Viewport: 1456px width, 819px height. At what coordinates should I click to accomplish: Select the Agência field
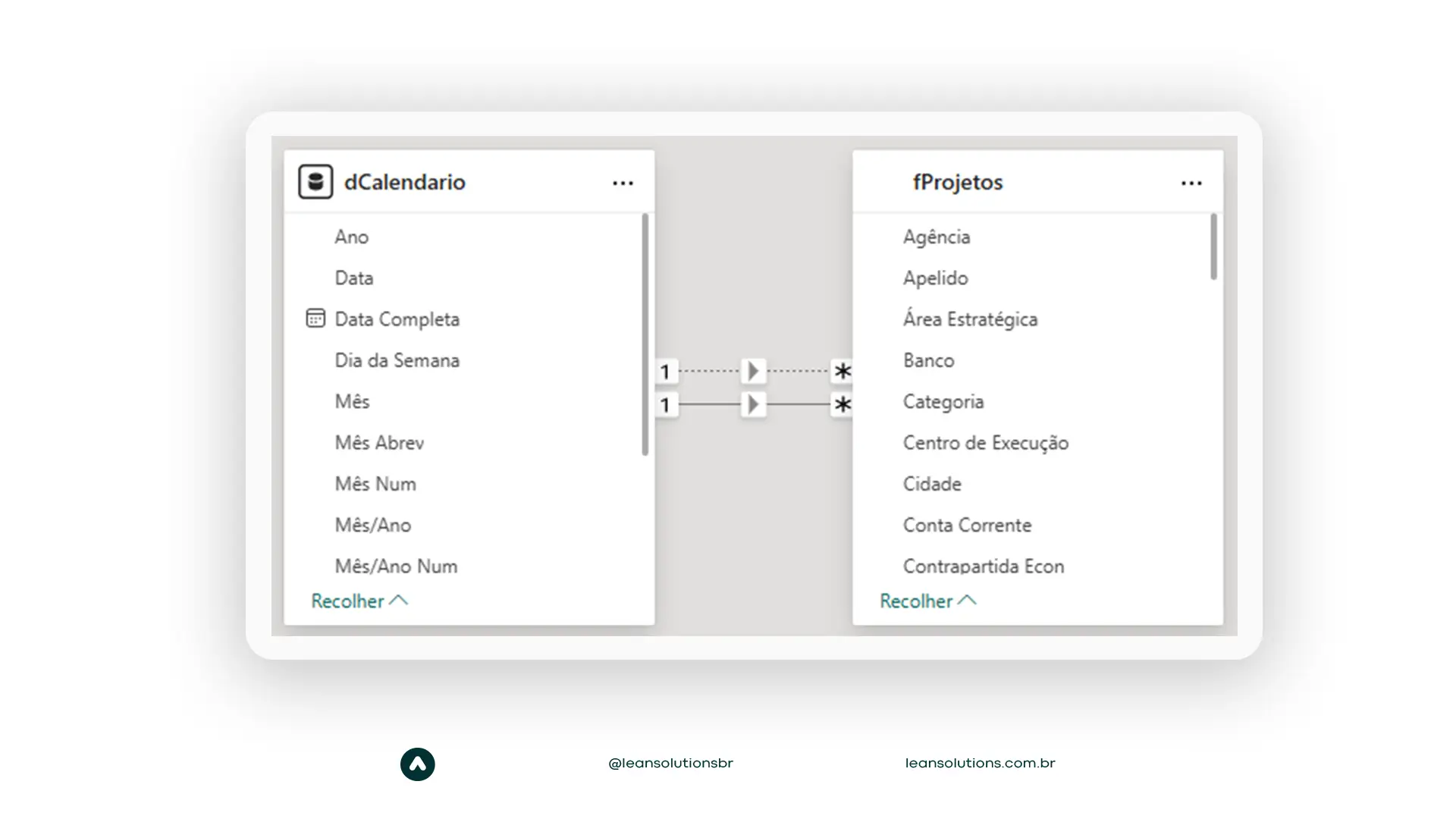[937, 237]
